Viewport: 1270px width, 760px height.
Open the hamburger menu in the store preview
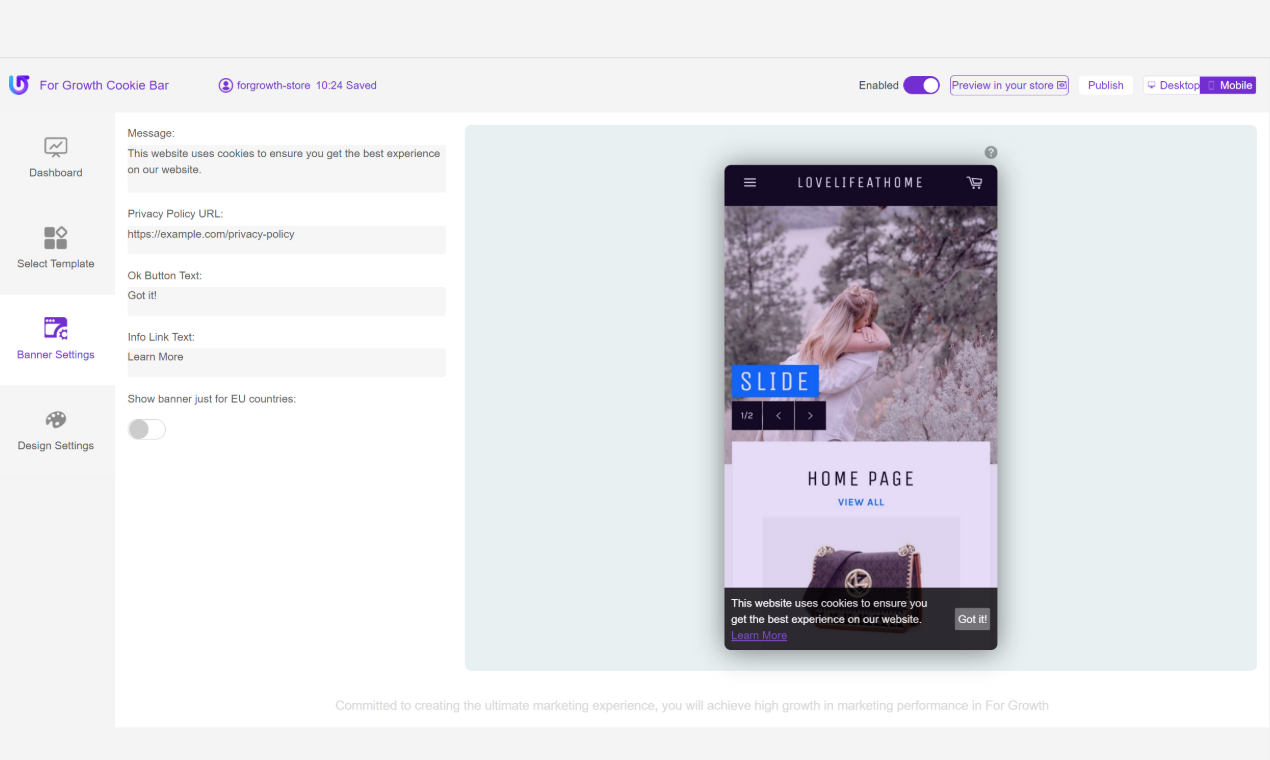[749, 183]
